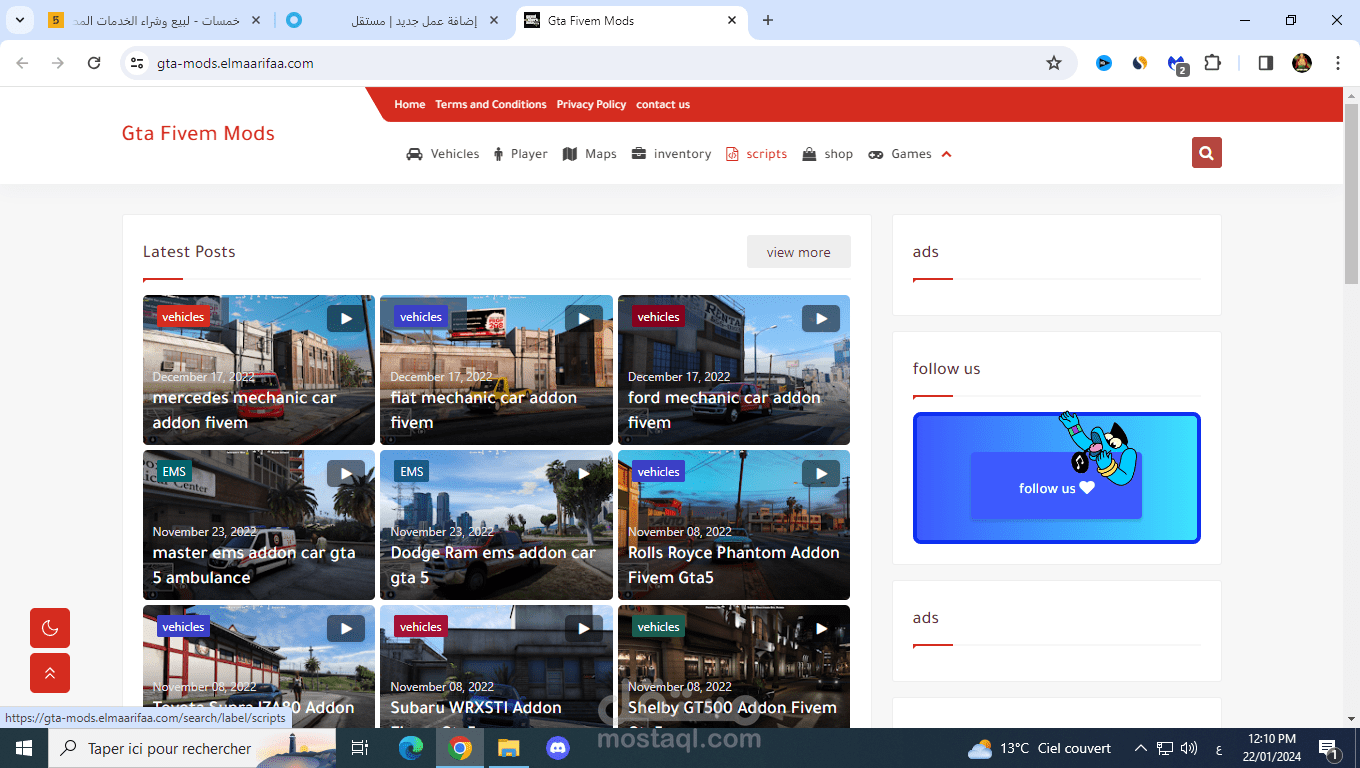Image resolution: width=1360 pixels, height=768 pixels.
Task: Click the extension icon with badge 2
Action: click(1177, 64)
